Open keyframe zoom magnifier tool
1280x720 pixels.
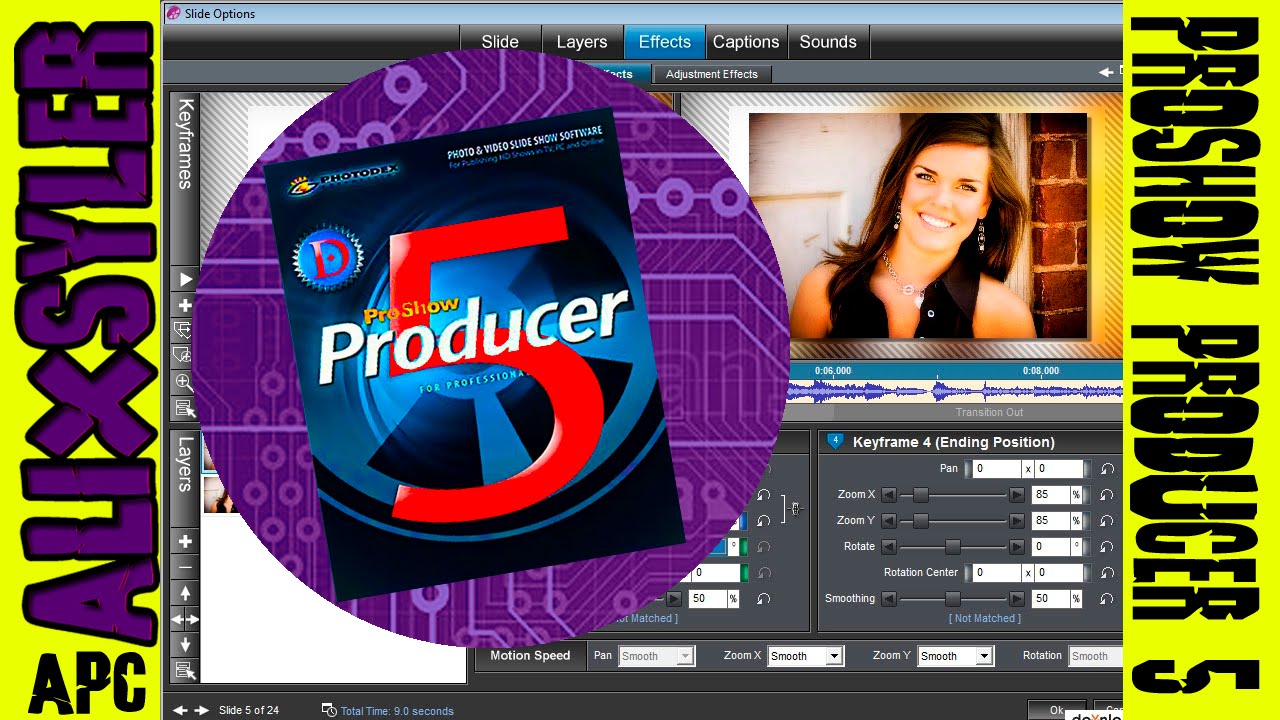pos(185,382)
